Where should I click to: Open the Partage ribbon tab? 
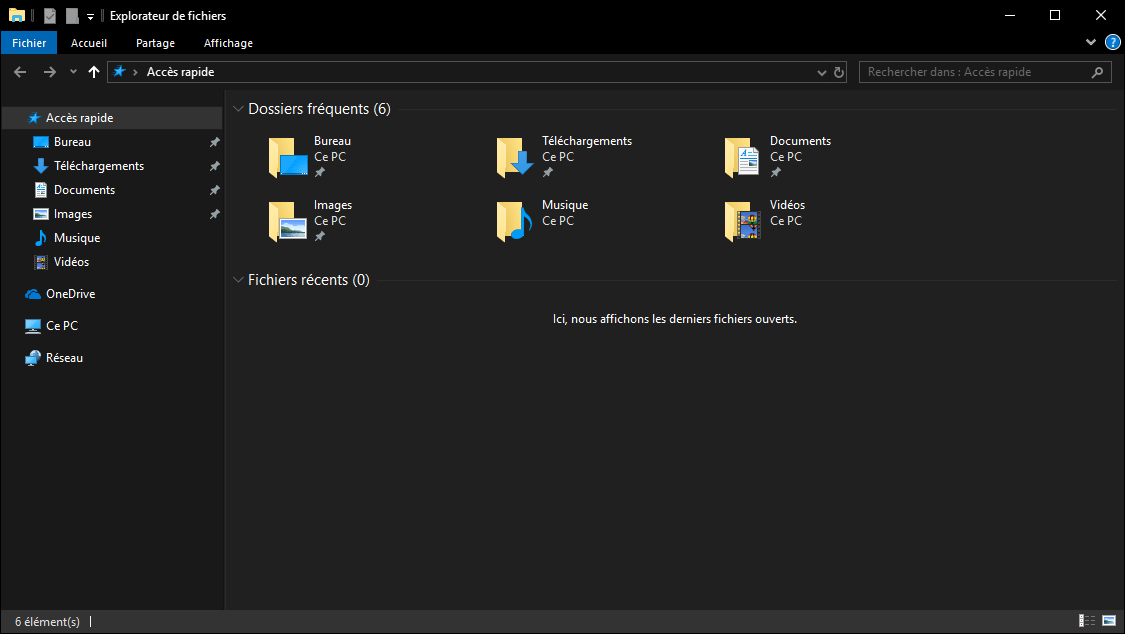tap(155, 43)
